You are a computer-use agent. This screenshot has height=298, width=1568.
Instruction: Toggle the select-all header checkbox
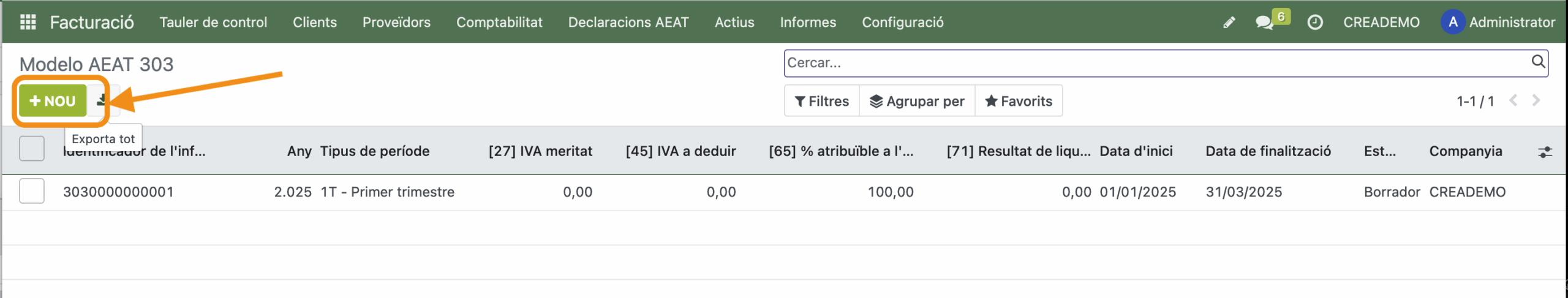(x=32, y=149)
